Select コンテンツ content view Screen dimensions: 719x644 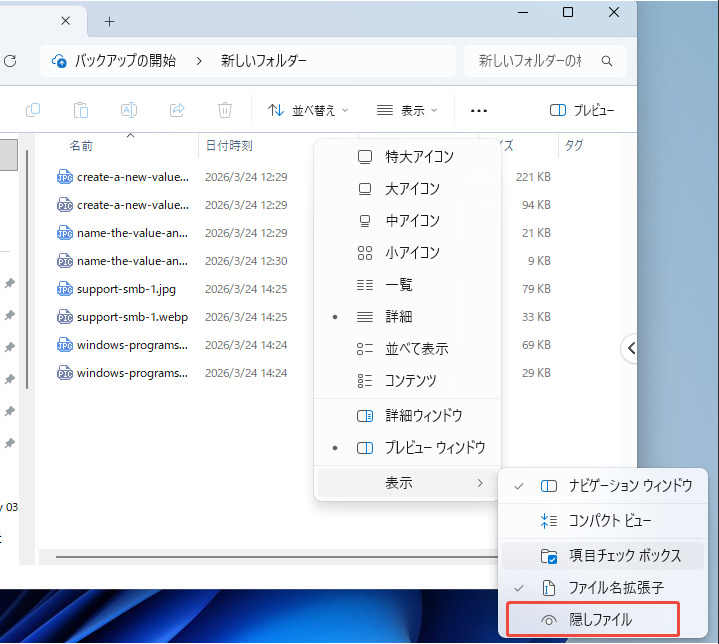[x=407, y=381]
